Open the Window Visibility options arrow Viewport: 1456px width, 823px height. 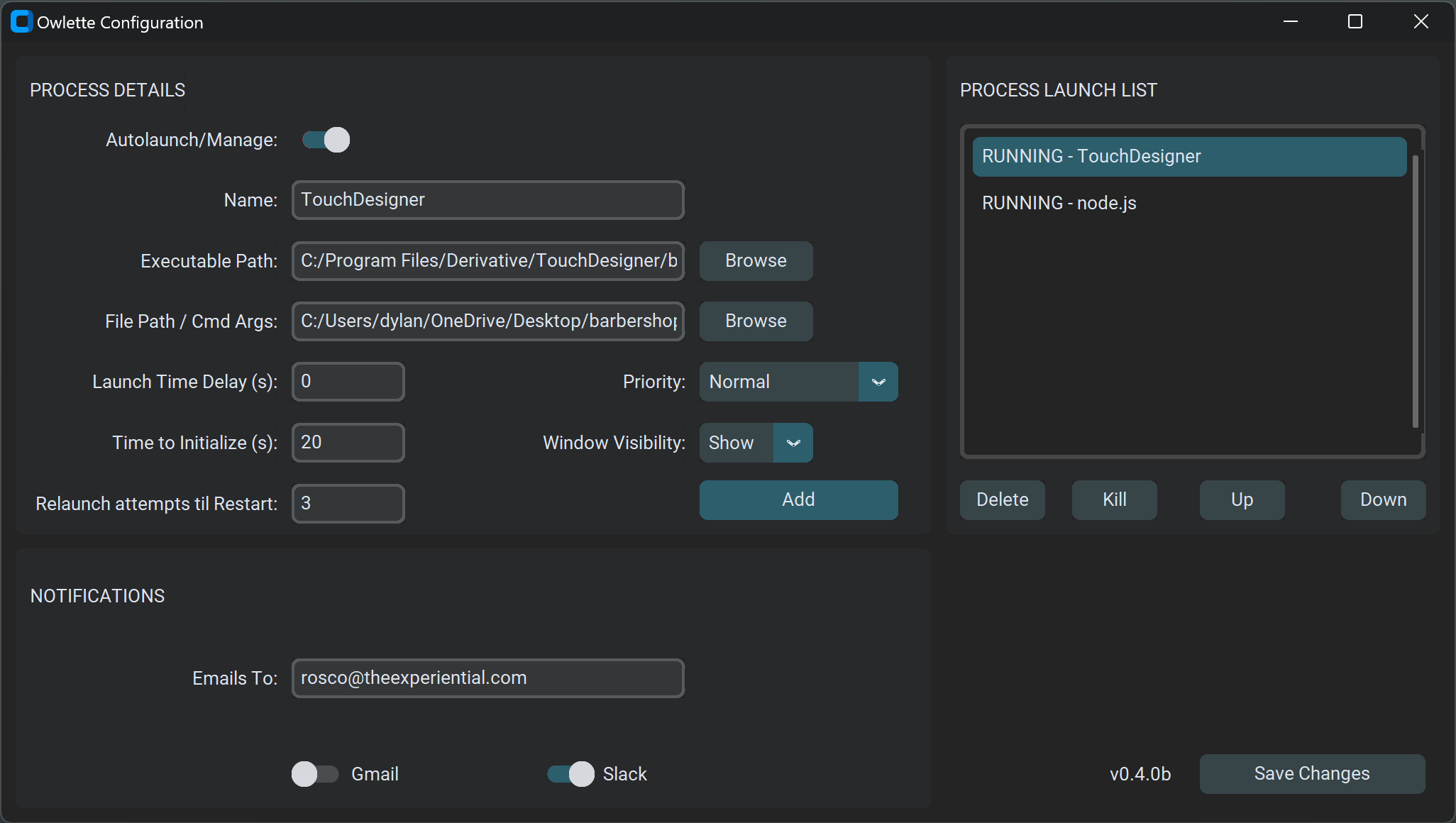793,442
